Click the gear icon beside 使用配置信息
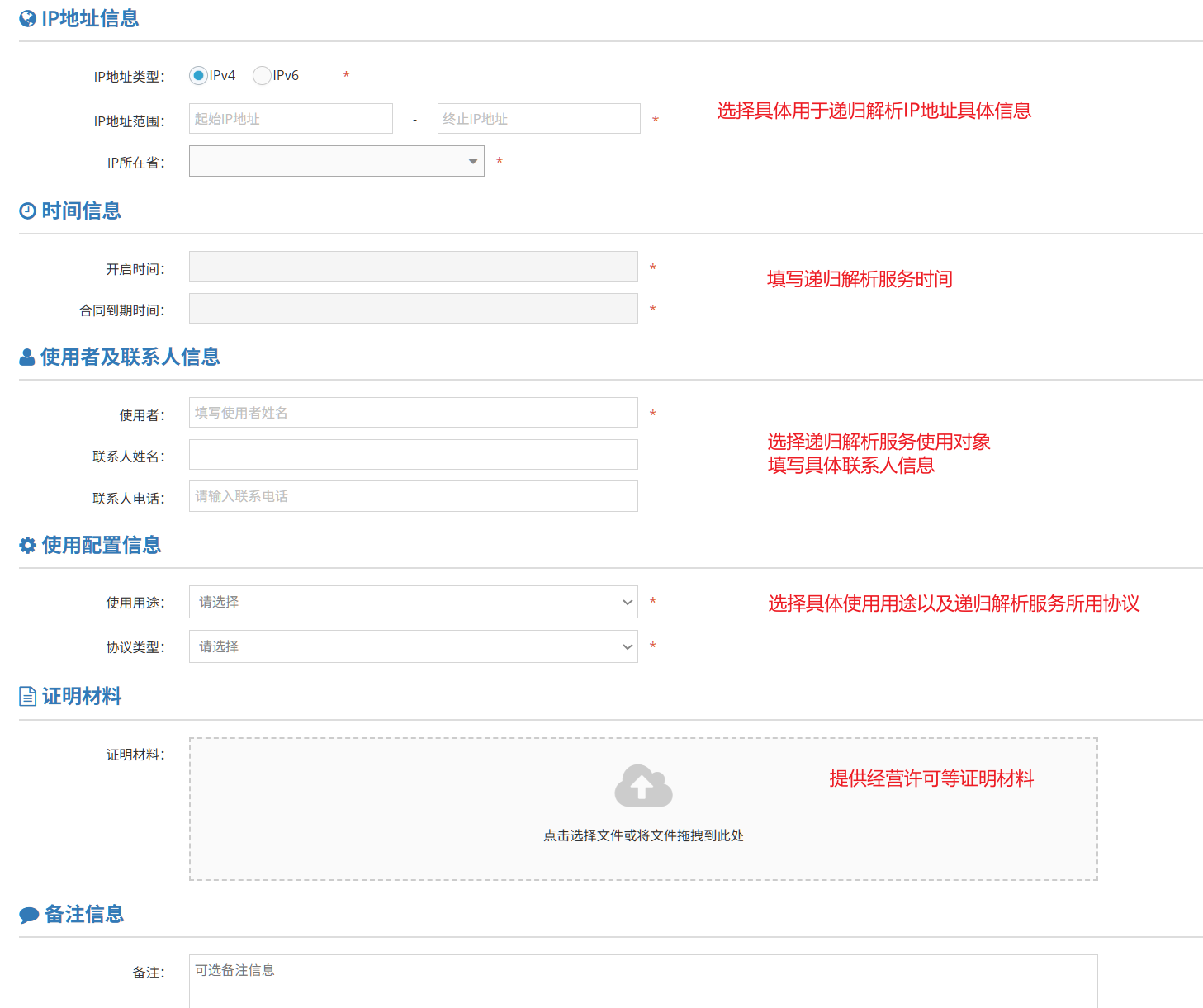1203x1008 pixels. [x=28, y=546]
